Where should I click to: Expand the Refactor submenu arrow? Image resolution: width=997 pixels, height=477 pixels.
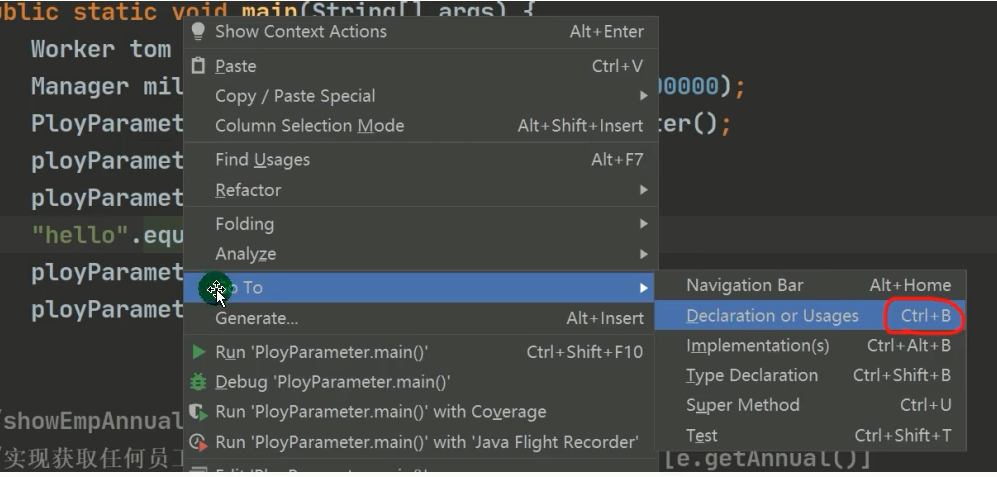pyautogui.click(x=644, y=190)
